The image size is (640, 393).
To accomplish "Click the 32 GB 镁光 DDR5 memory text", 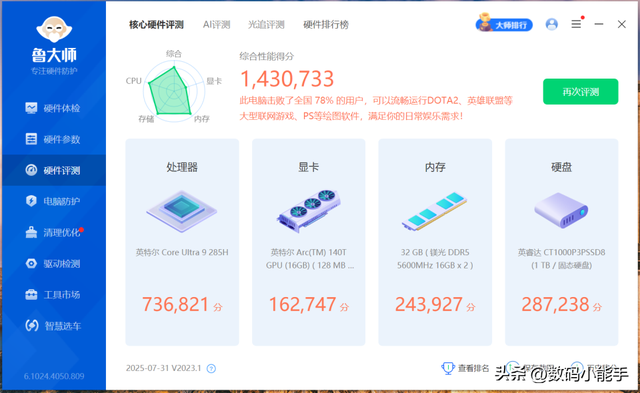I will (435, 259).
